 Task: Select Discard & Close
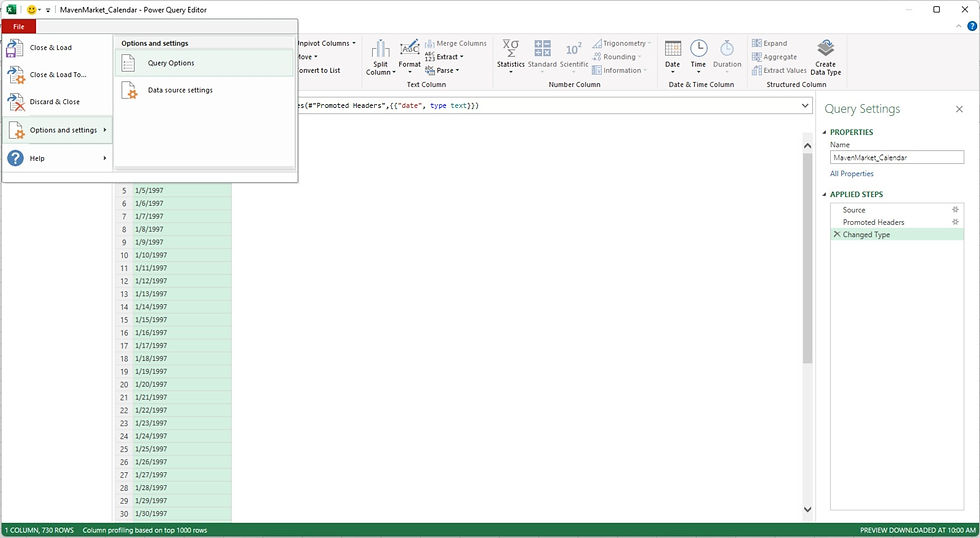(58, 101)
